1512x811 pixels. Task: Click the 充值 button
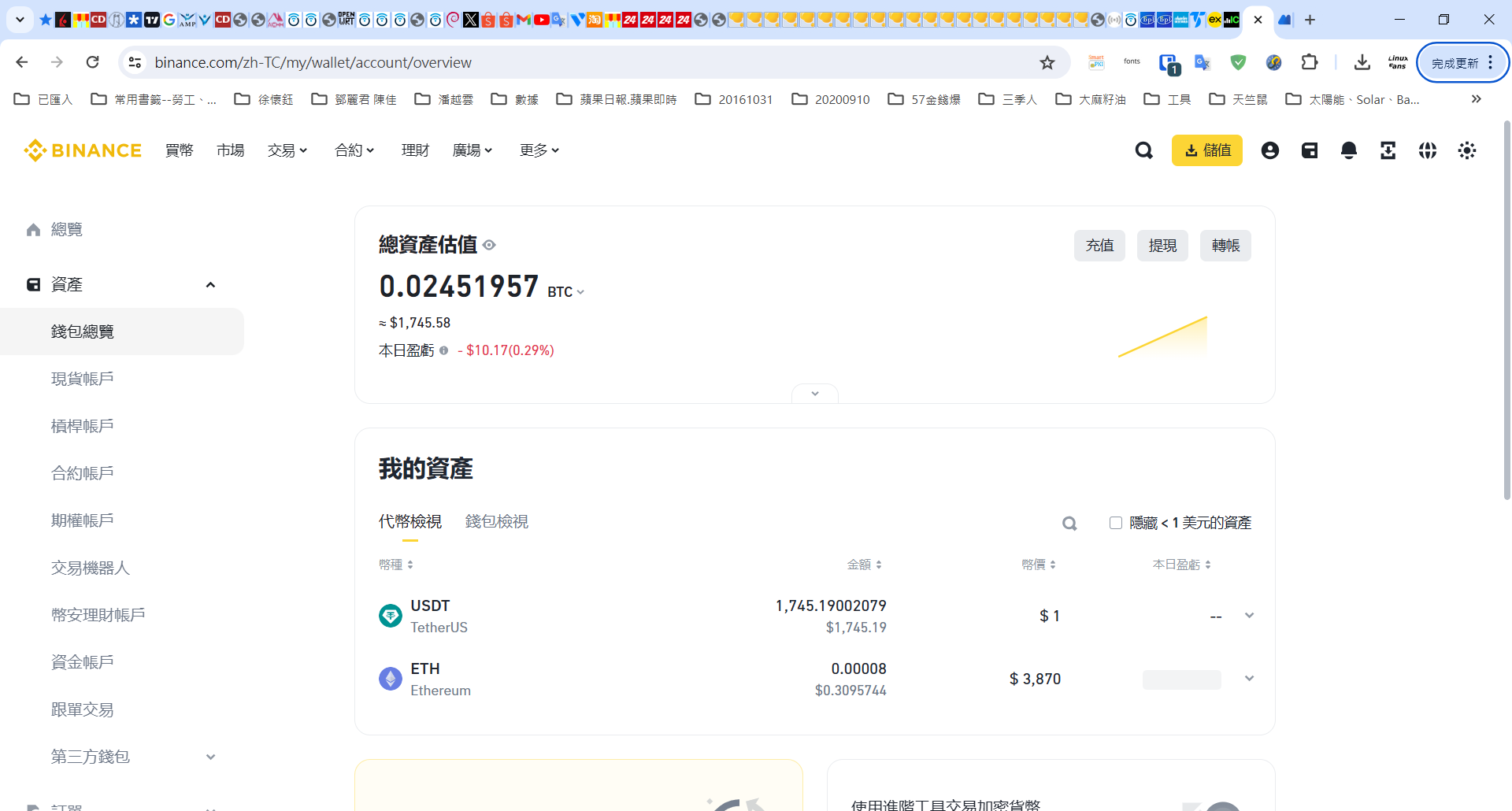coord(1099,246)
